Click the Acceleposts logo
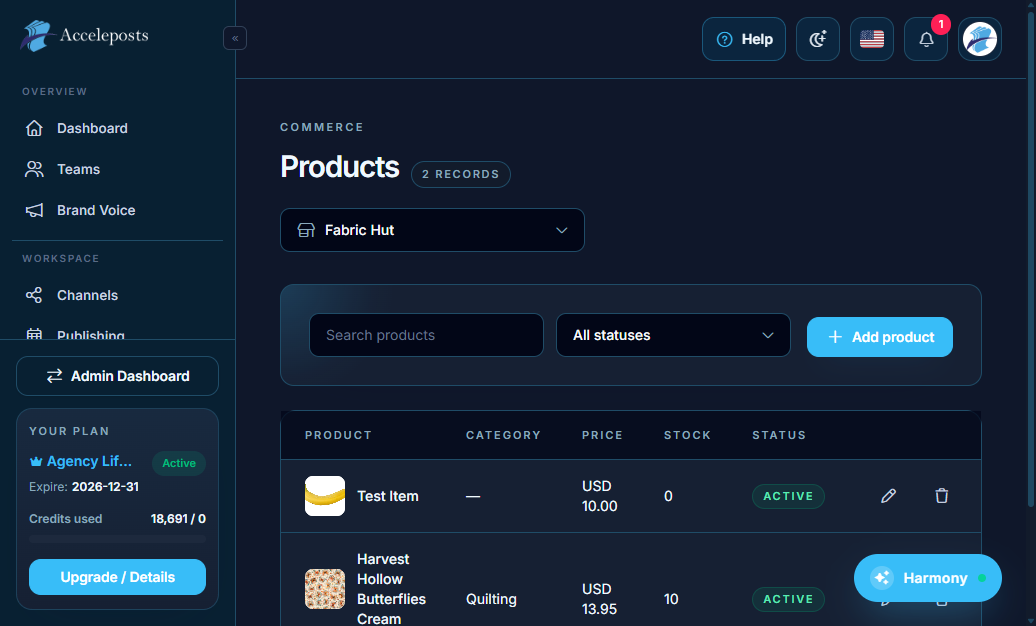This screenshot has width=1036, height=626. (x=84, y=36)
